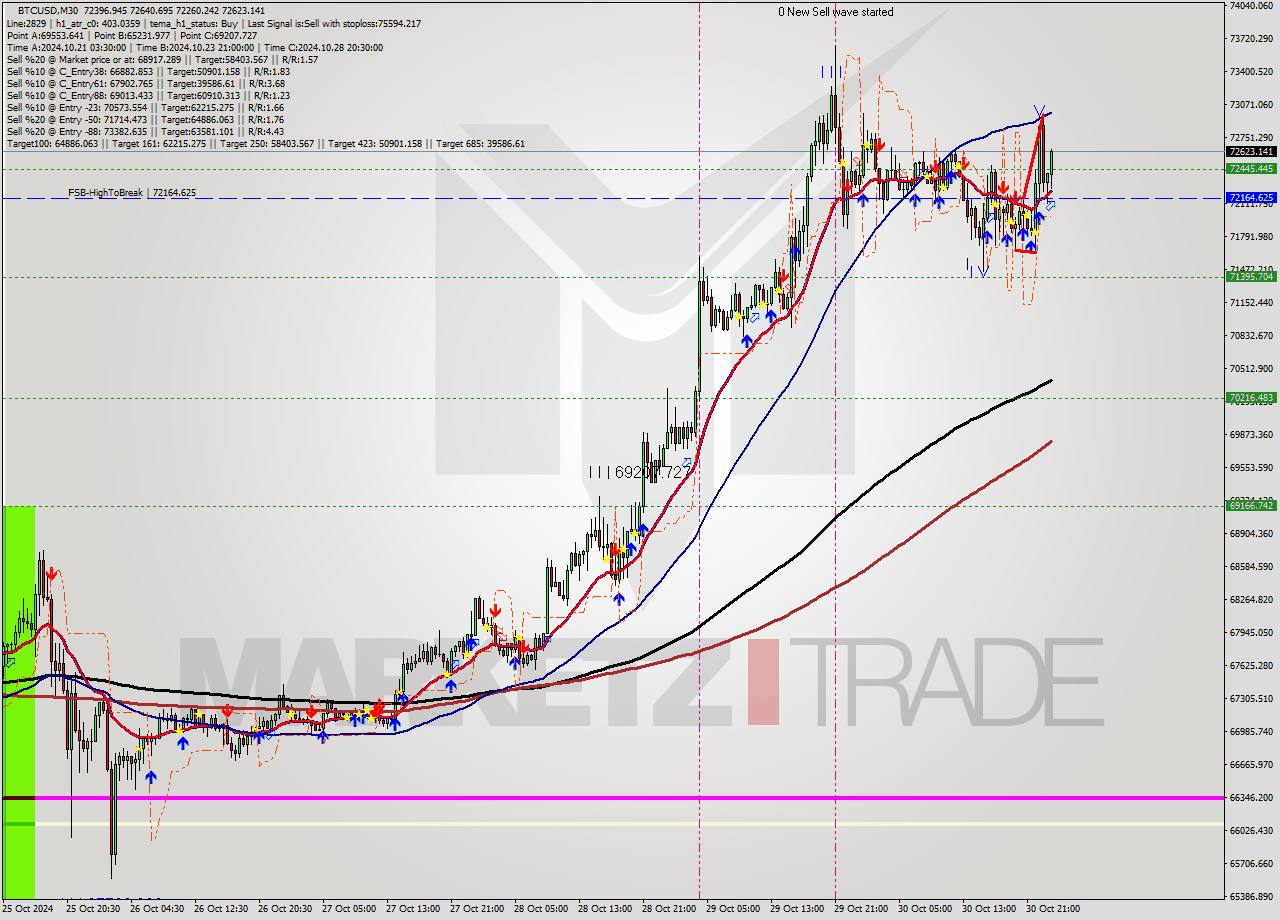Click the 70832.670 price axis label
This screenshot has width=1280, height=920.
1251,336
